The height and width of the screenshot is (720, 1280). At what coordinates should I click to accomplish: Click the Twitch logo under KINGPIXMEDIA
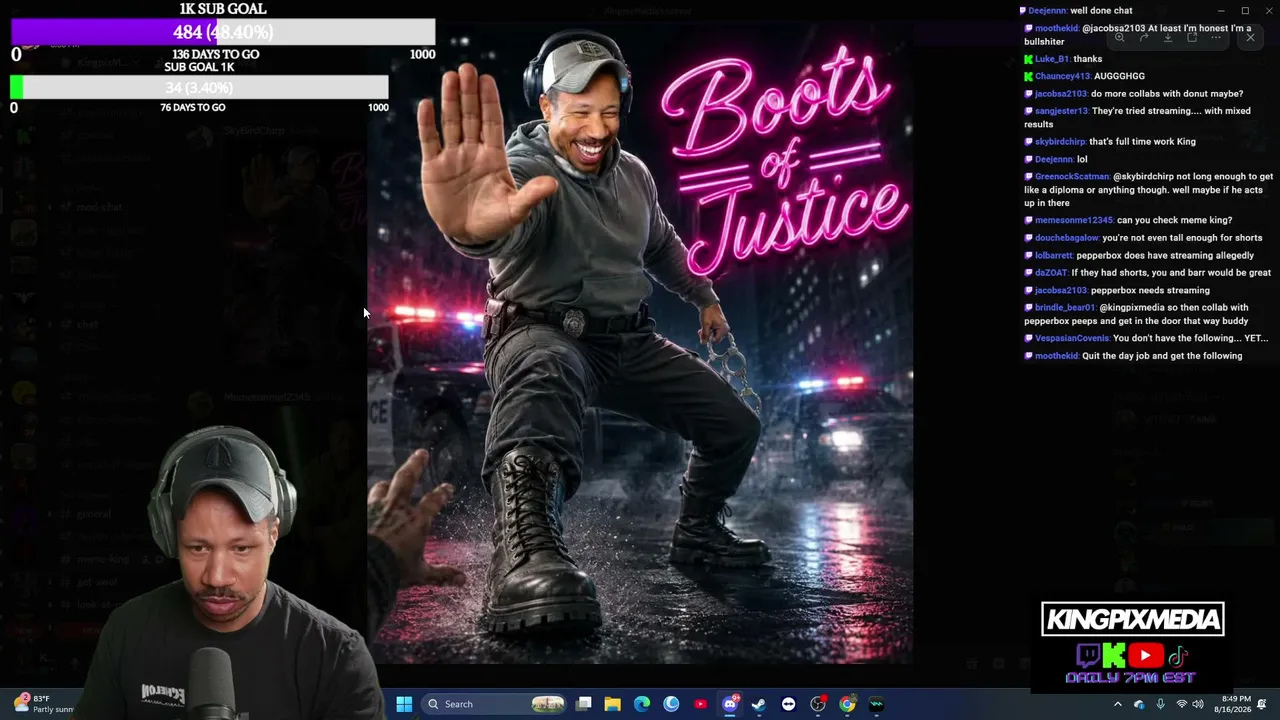click(x=1088, y=656)
